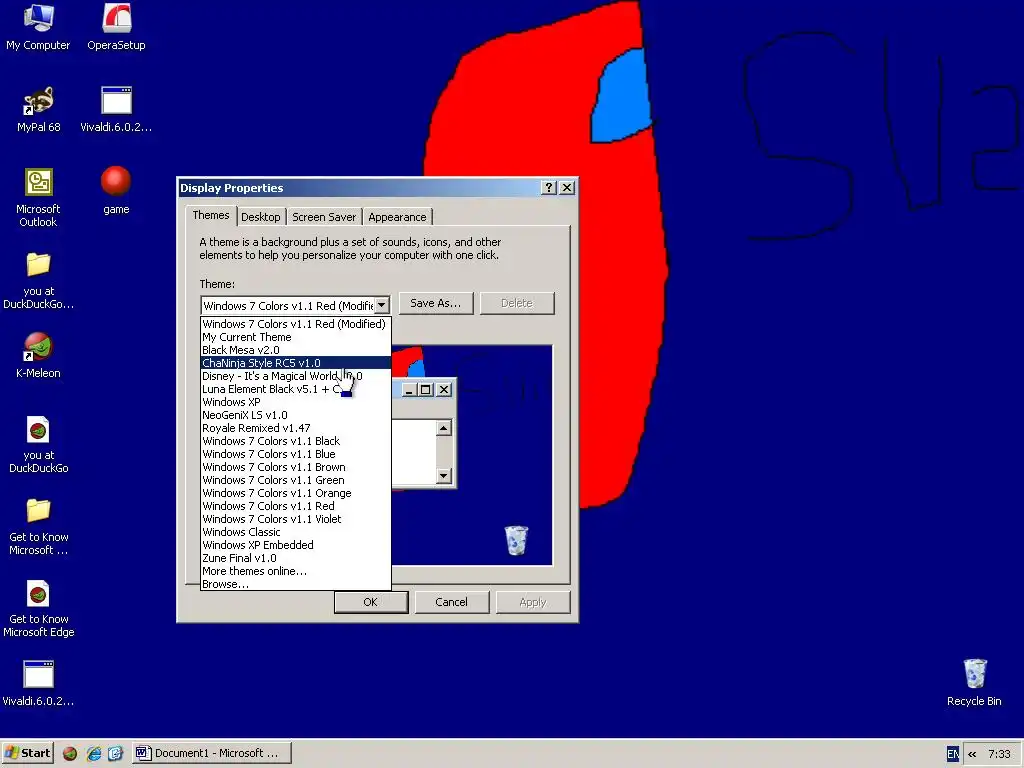Choose Black Mesa v2.0 theme
The image size is (1024, 768).
pyautogui.click(x=296, y=350)
